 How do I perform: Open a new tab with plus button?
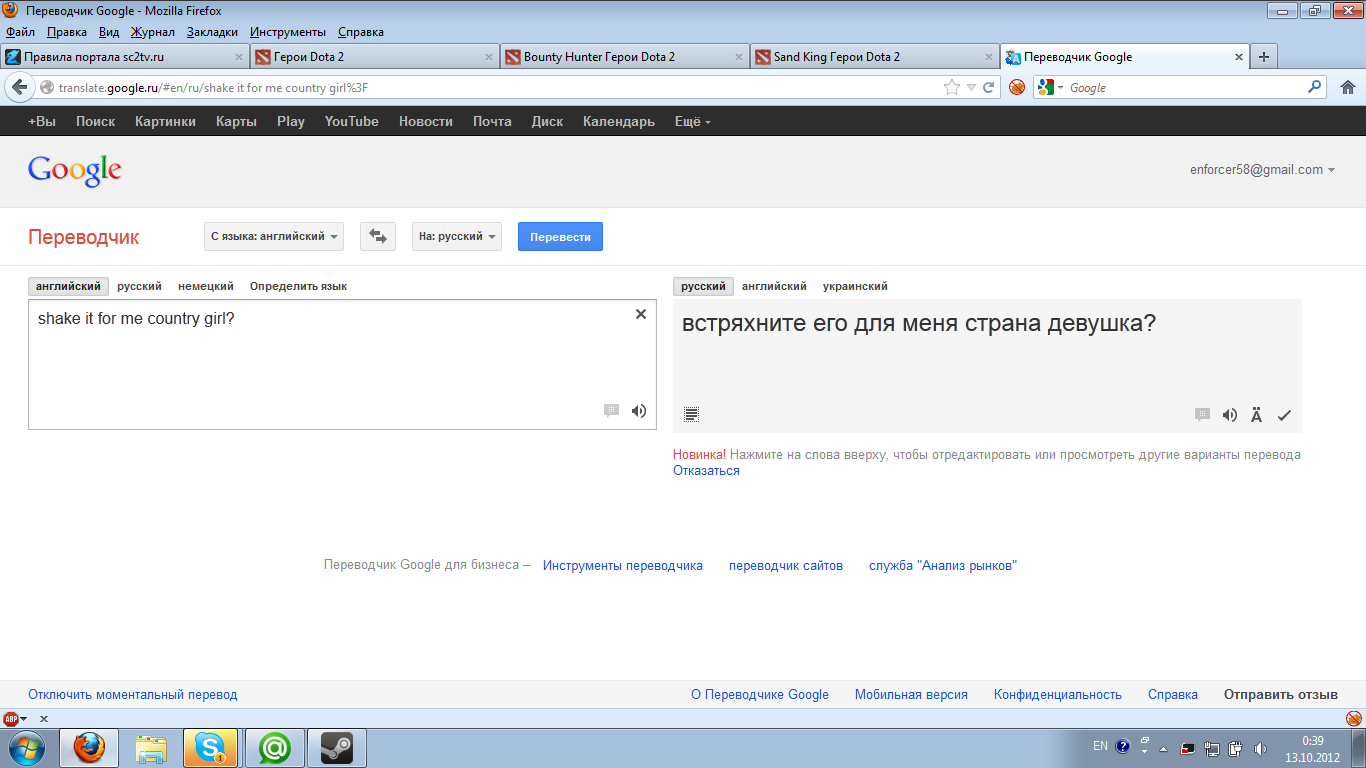(1264, 57)
